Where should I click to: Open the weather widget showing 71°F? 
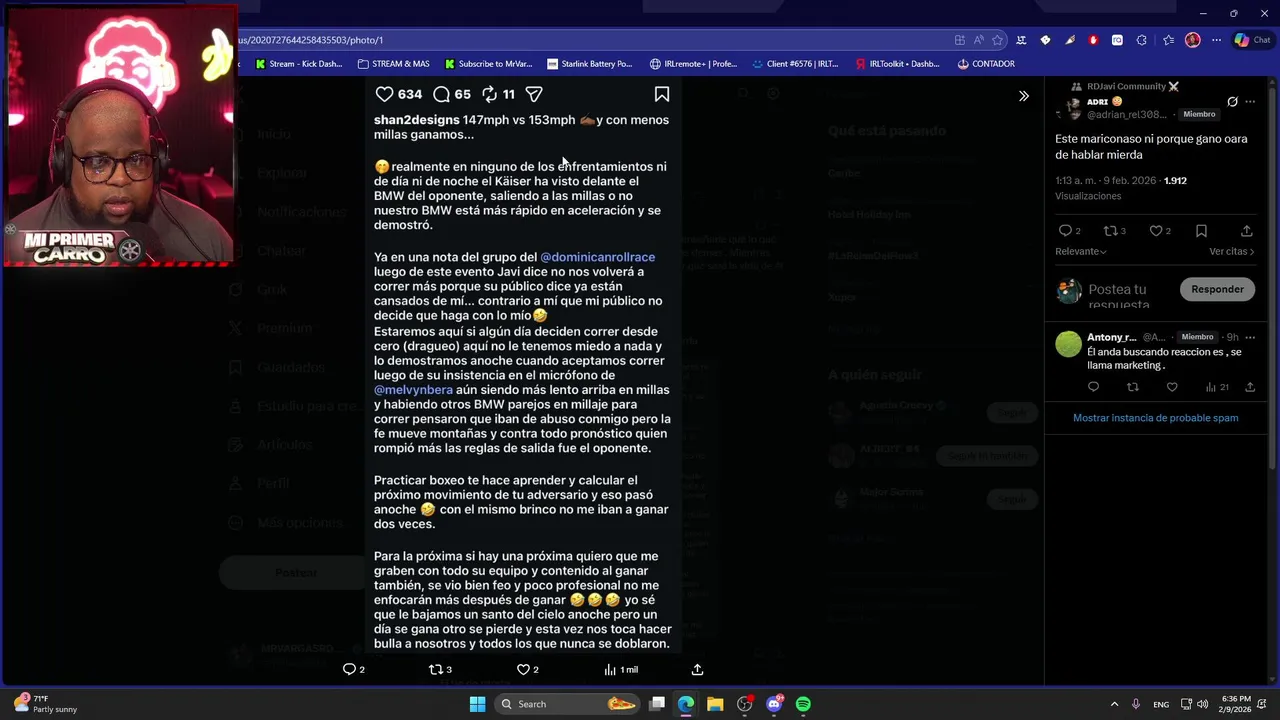45,704
